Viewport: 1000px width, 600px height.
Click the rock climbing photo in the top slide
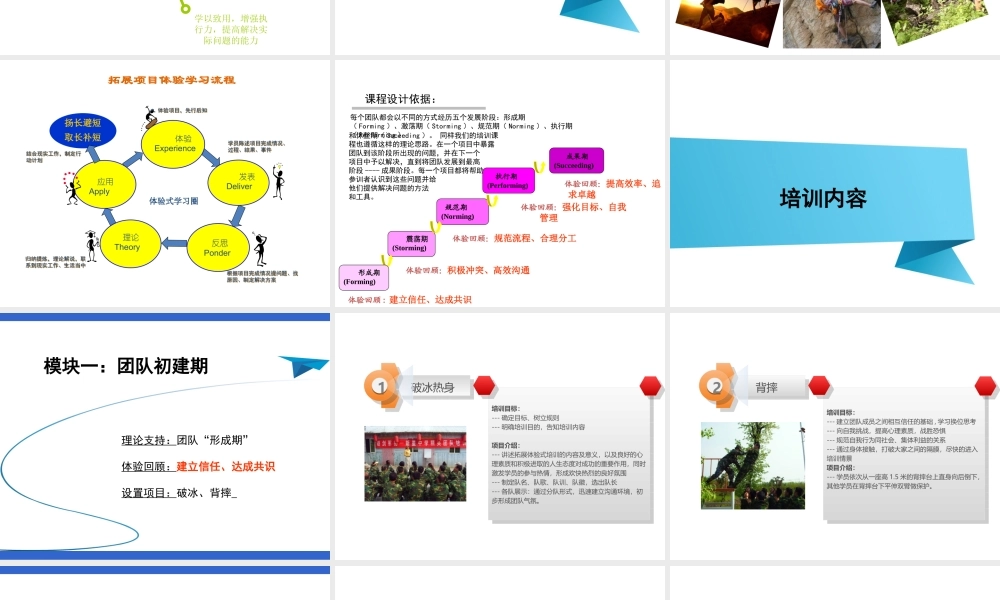(x=832, y=23)
